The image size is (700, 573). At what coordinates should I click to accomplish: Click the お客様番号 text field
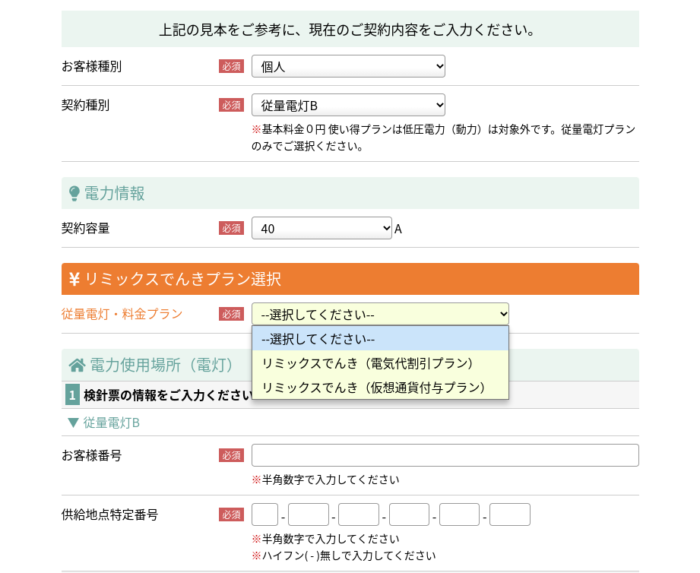pos(445,455)
